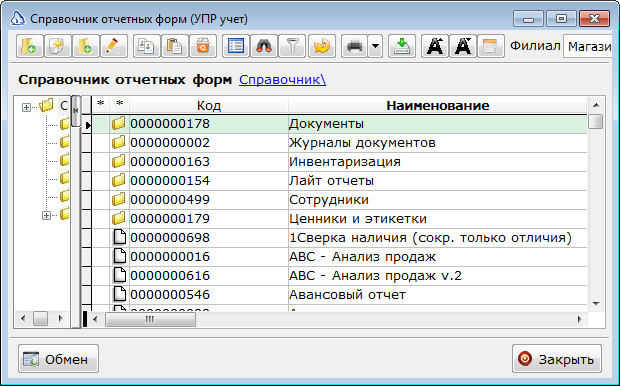Expand the root tree folder node

(x=26, y=107)
